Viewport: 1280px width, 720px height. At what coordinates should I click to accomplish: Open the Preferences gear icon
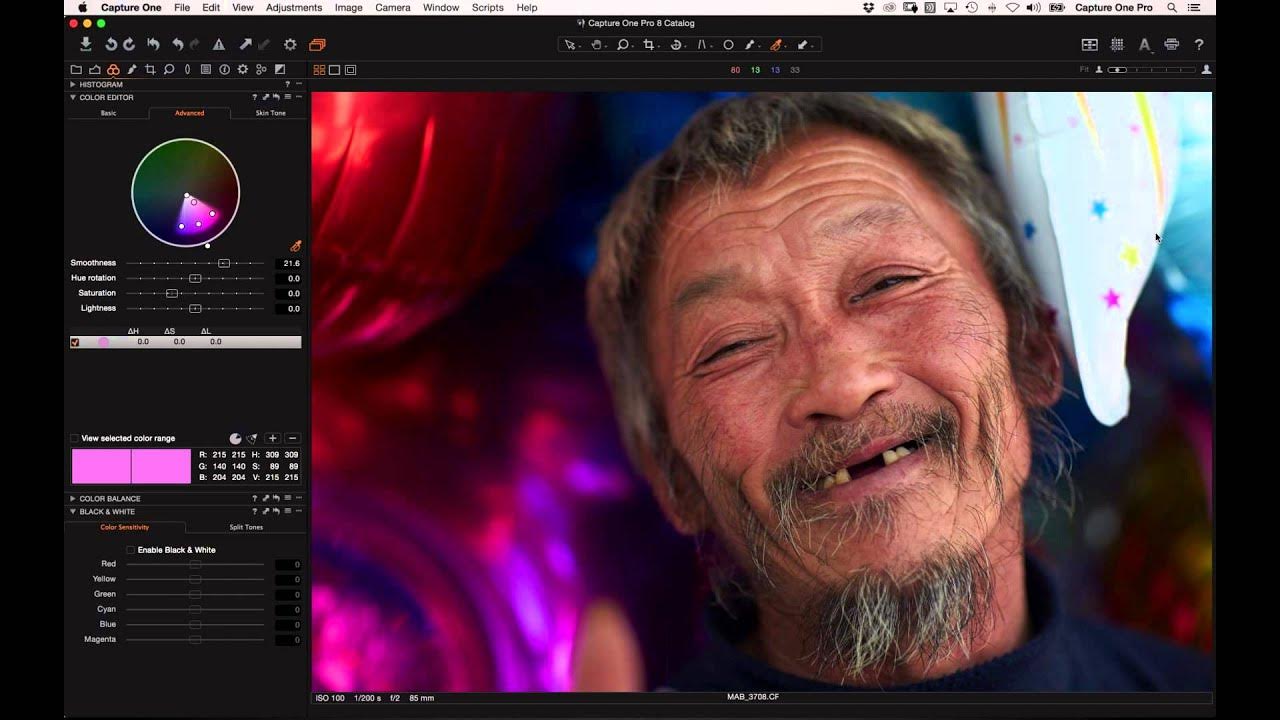pos(290,44)
